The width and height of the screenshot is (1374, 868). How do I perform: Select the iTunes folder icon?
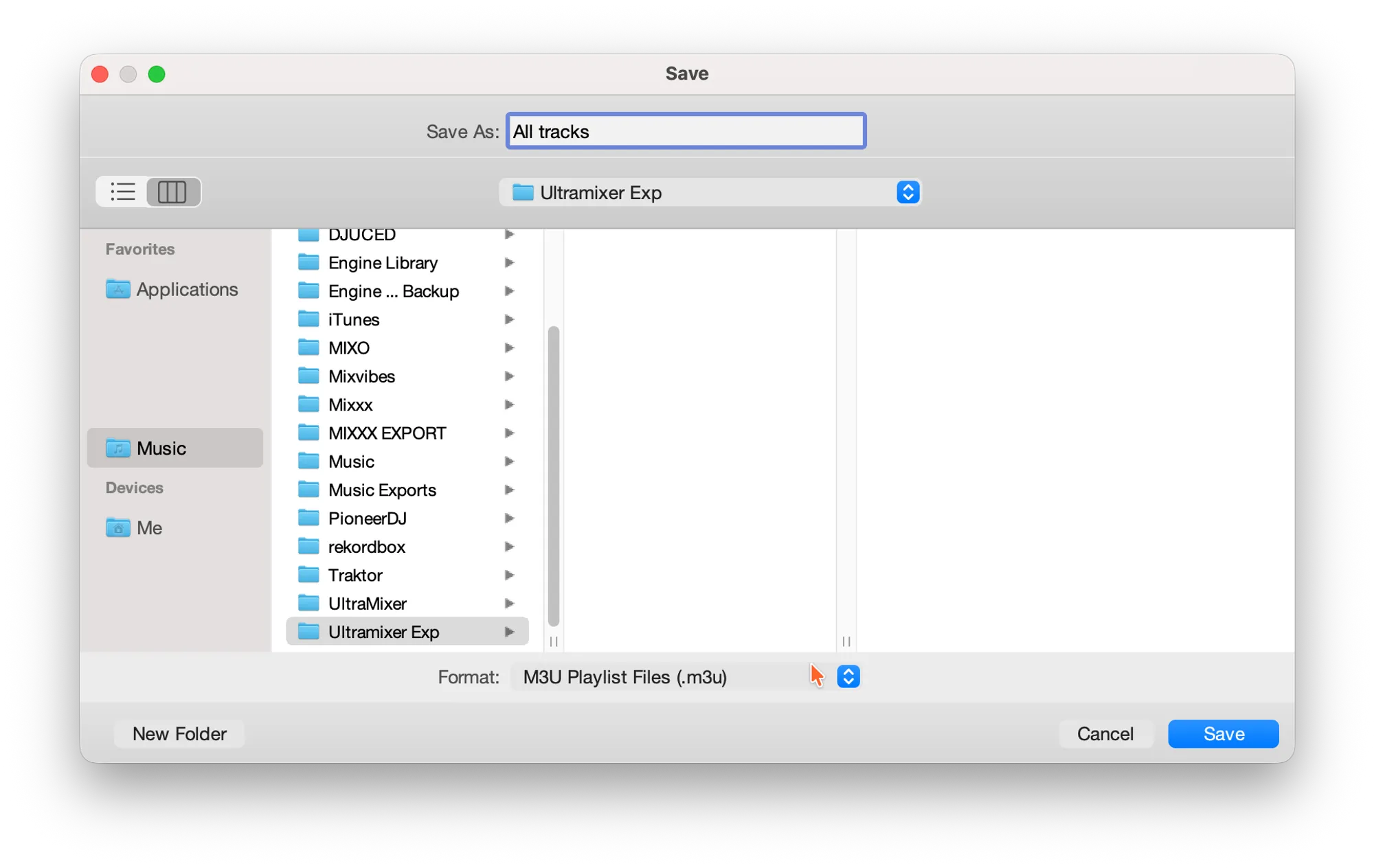point(308,319)
